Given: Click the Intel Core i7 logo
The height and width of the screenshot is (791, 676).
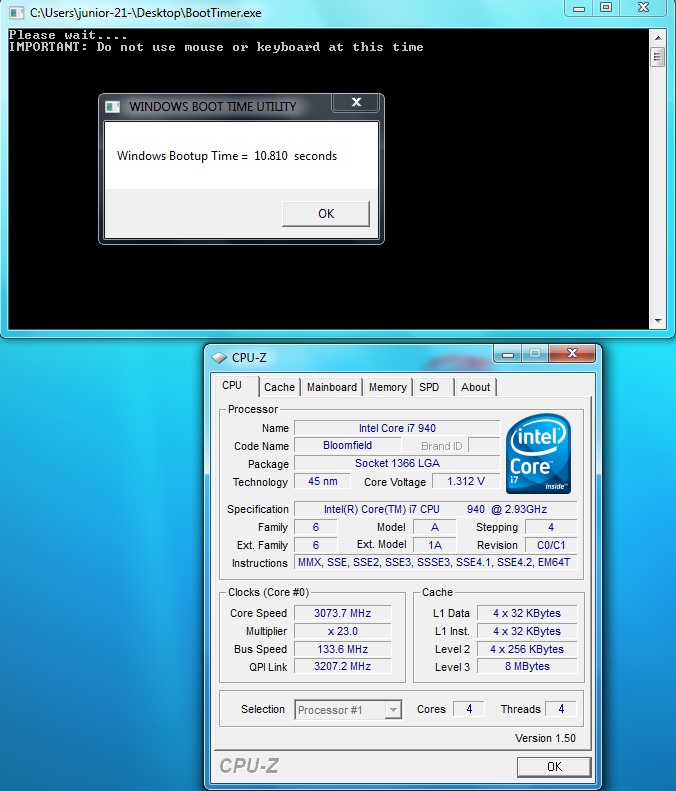Looking at the screenshot, I should (x=538, y=453).
